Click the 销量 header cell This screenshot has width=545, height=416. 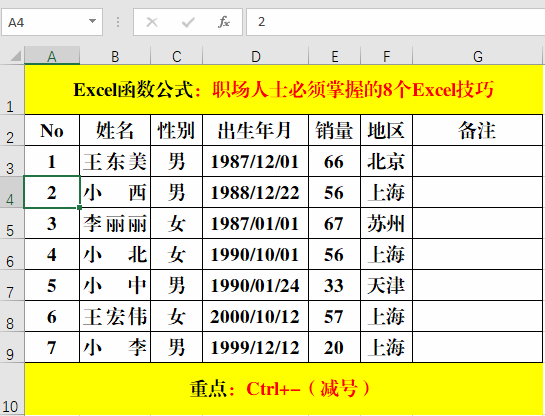335,130
